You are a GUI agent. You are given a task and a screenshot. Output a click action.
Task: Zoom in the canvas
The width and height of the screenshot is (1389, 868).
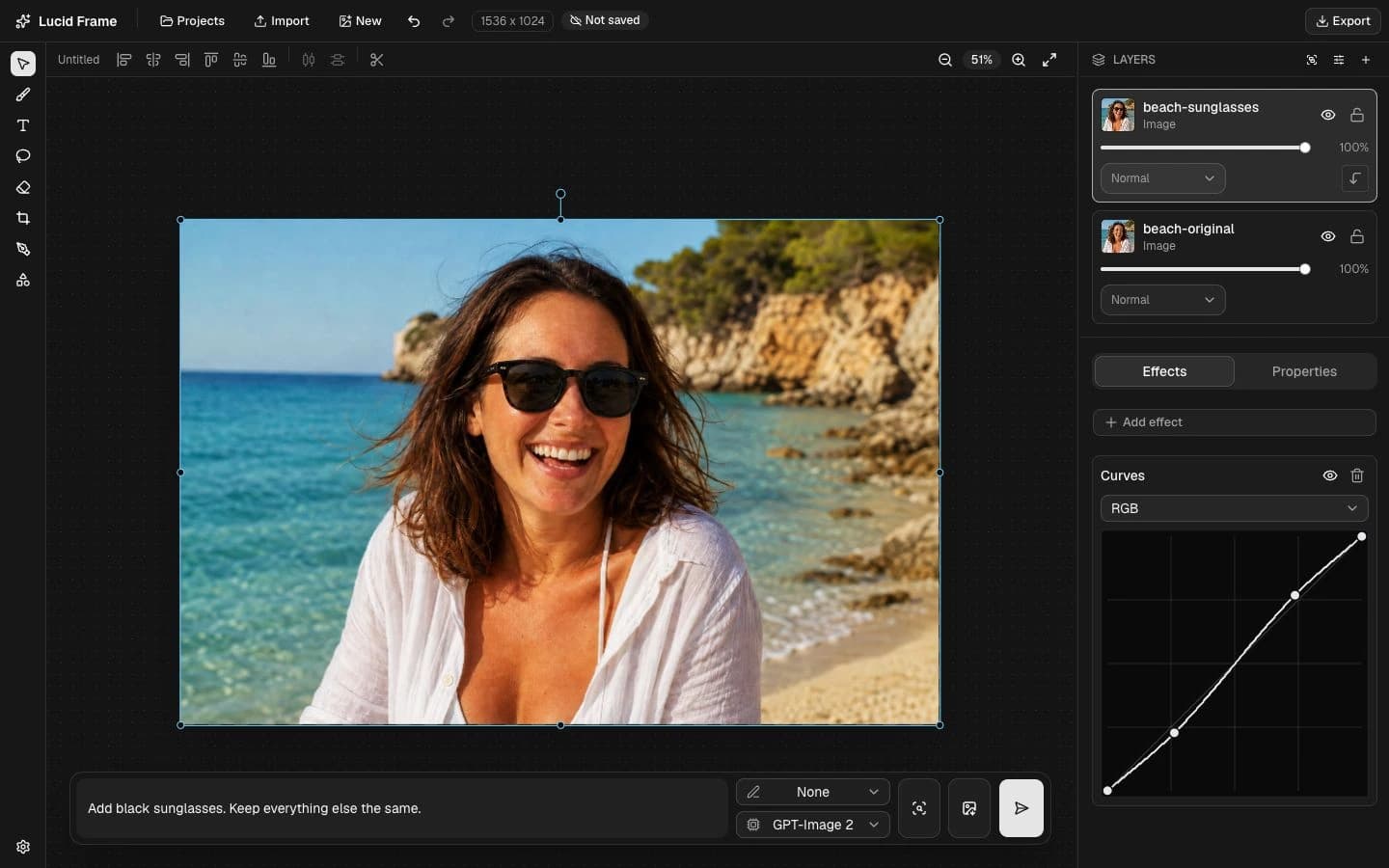pyautogui.click(x=1019, y=60)
